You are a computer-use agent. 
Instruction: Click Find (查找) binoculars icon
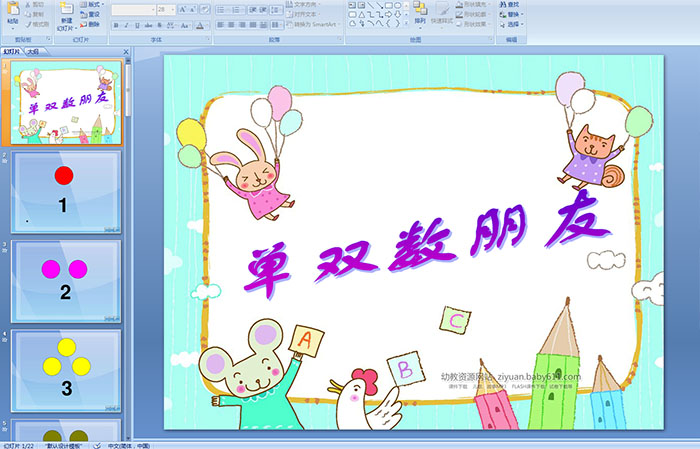click(x=503, y=4)
